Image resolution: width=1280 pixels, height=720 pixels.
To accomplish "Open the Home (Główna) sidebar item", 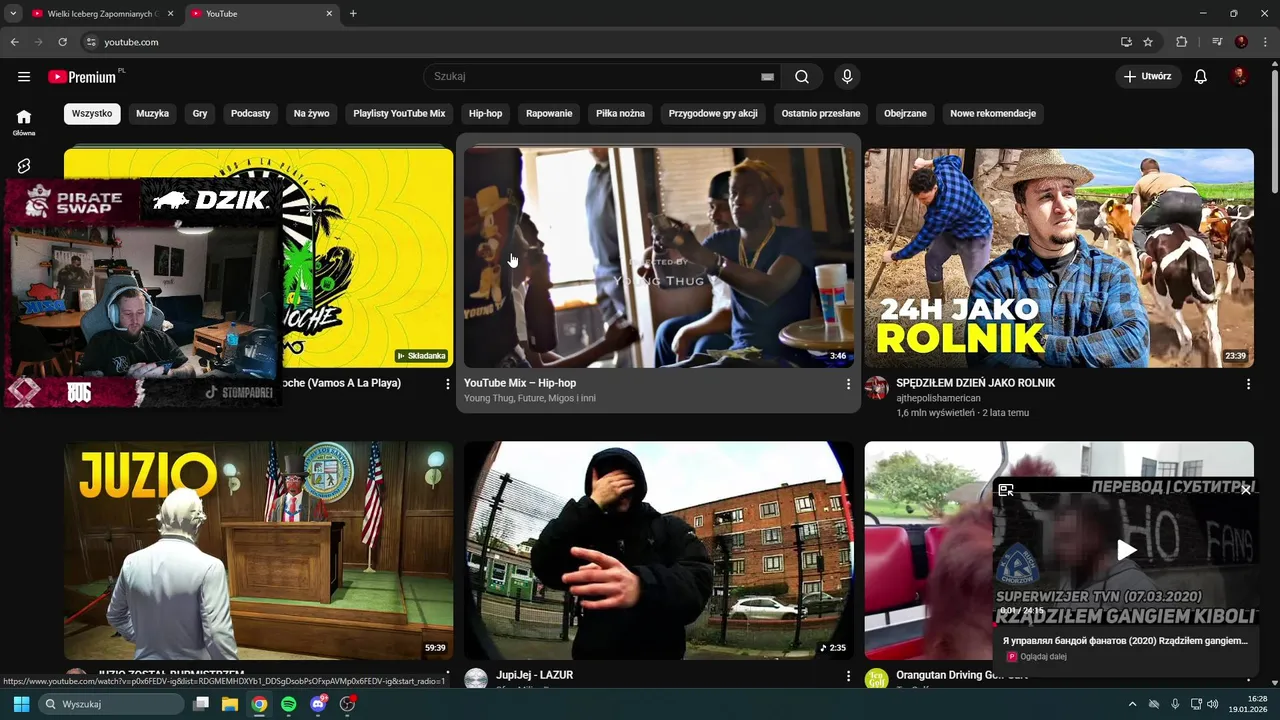I will click(24, 122).
